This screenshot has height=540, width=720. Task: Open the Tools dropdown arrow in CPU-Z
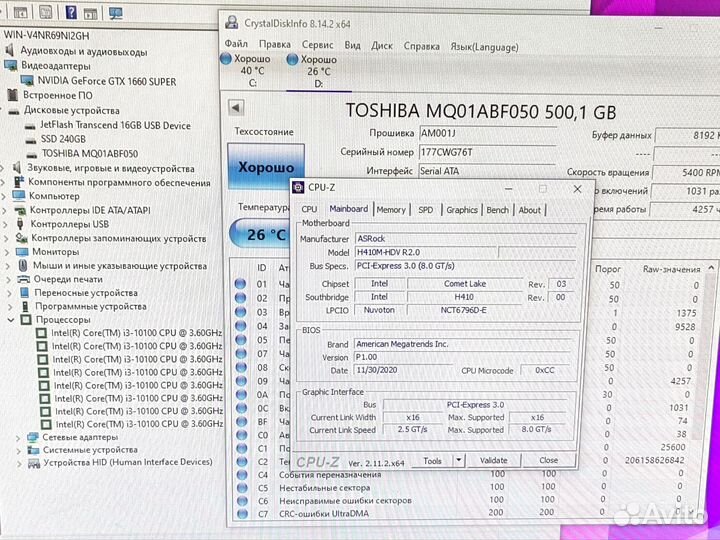(459, 460)
